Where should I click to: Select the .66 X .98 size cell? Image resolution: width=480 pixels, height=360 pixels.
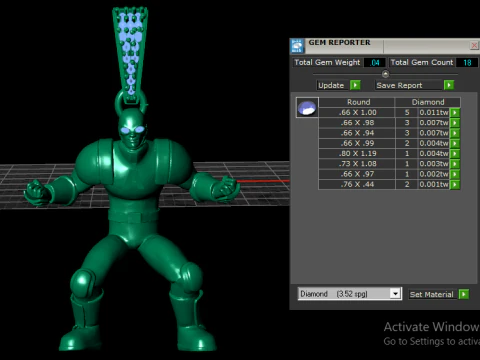coord(357,123)
